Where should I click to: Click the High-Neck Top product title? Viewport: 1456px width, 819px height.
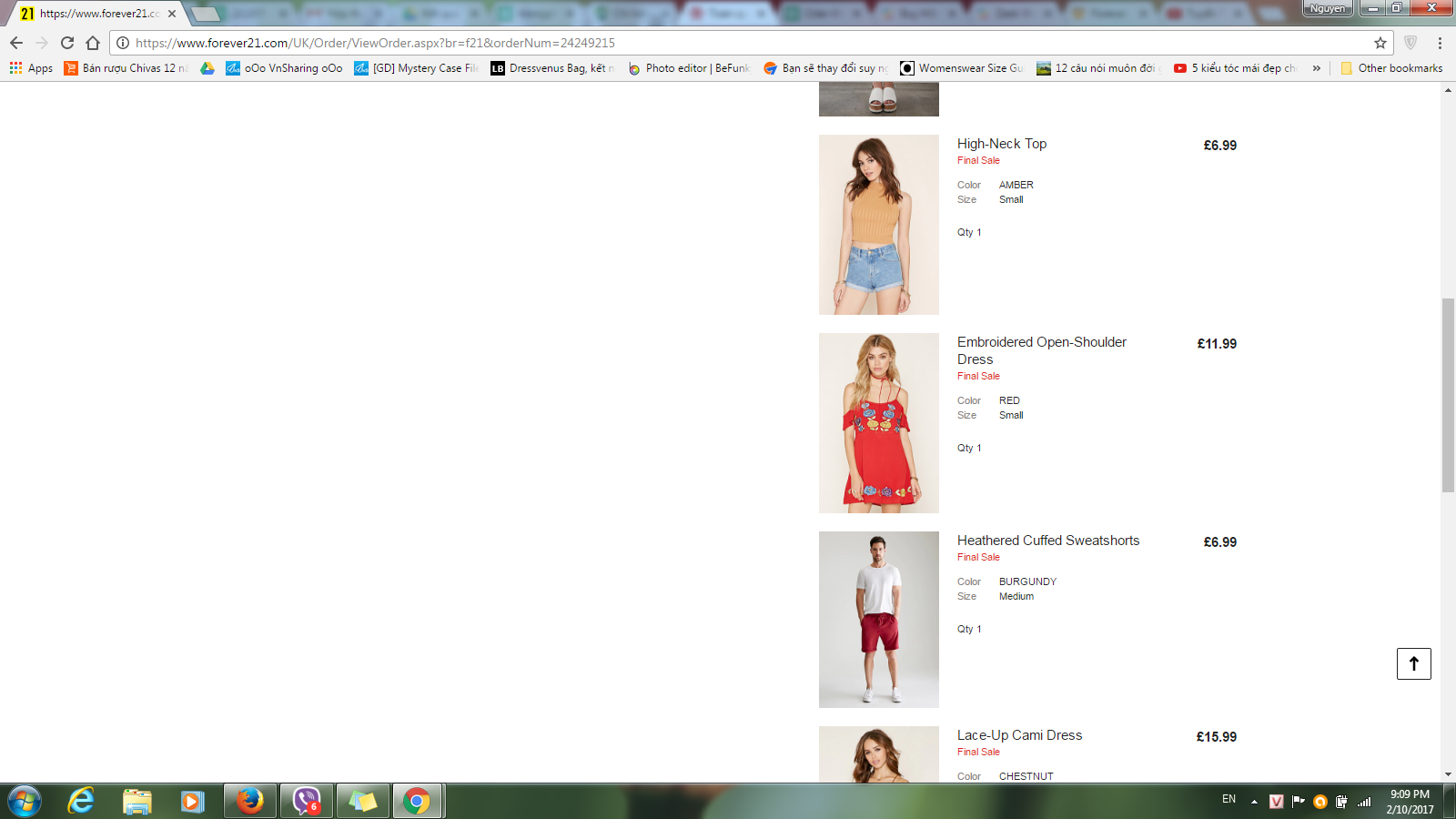[x=1001, y=144]
